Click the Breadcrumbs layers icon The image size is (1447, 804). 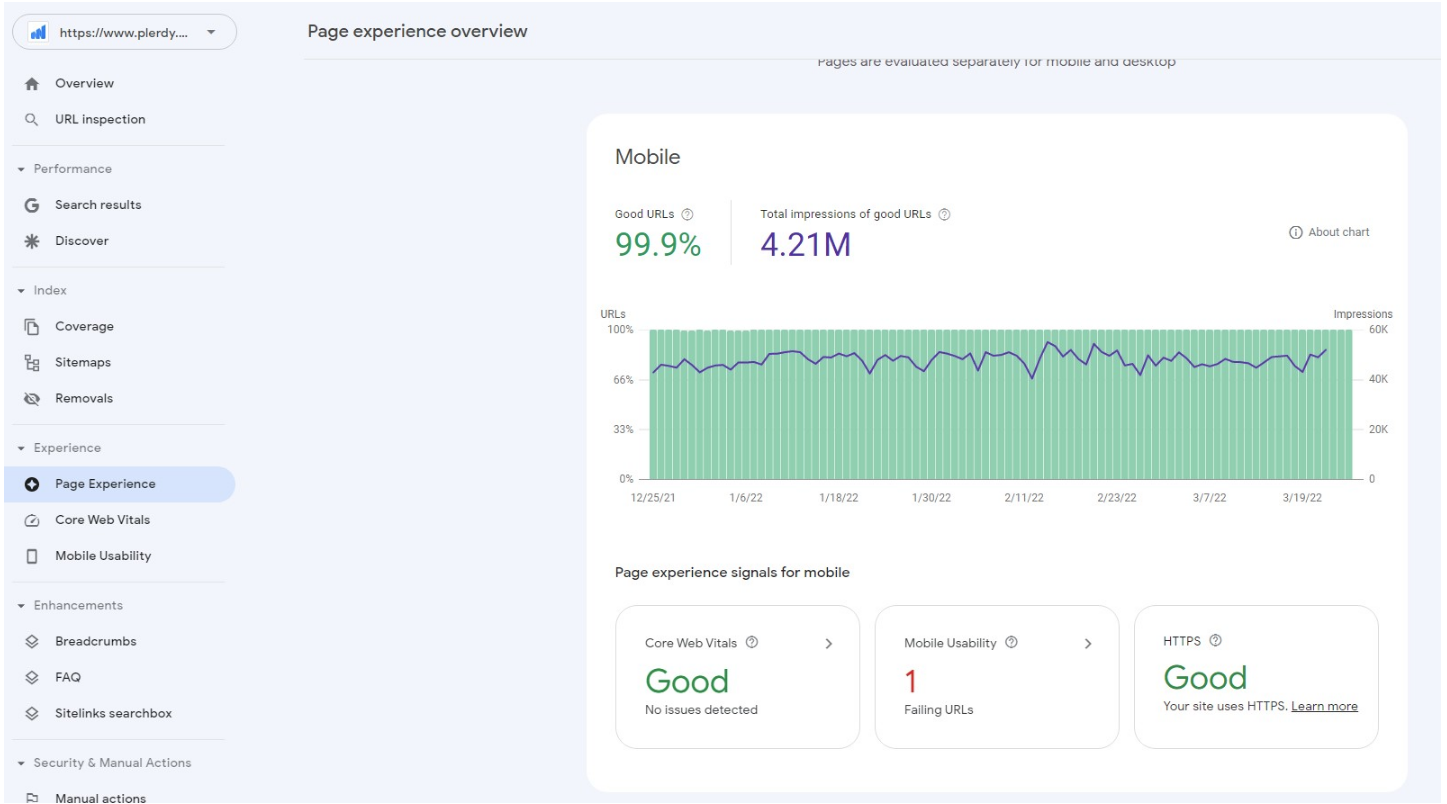pos(32,641)
